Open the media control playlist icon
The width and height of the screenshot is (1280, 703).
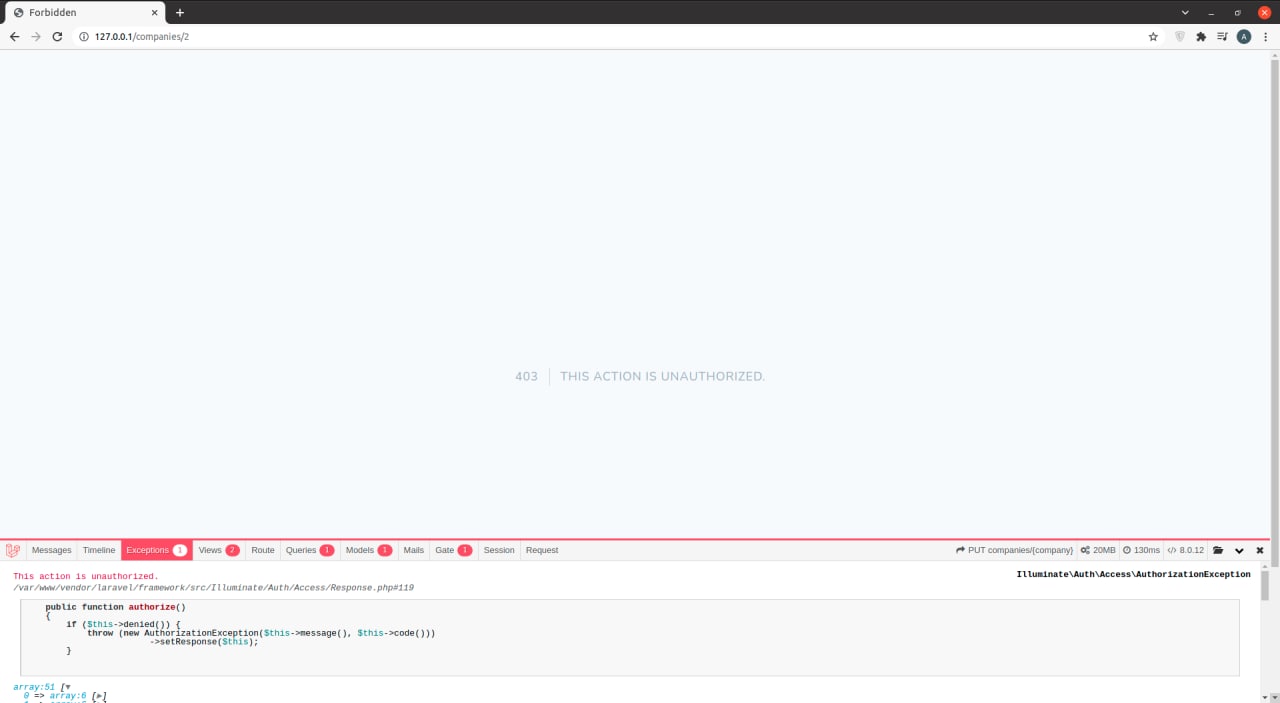click(x=1222, y=36)
